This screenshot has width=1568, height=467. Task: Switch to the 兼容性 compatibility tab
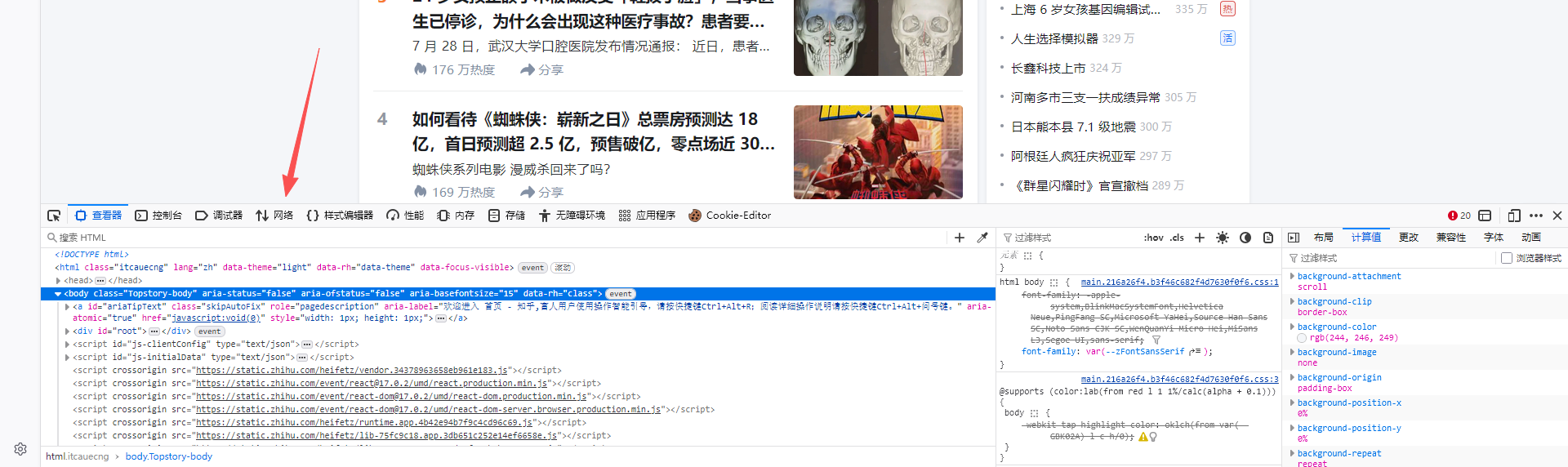click(x=1451, y=238)
